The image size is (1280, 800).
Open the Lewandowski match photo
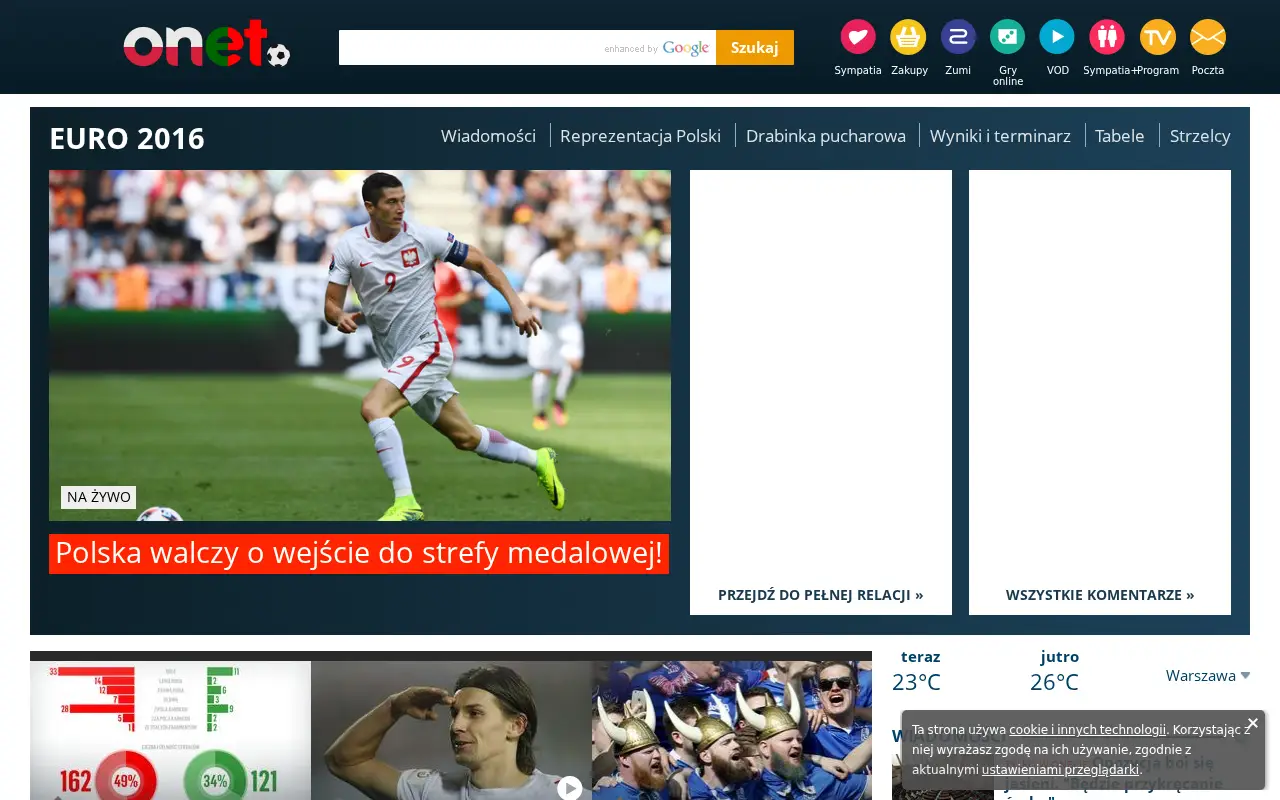coord(360,345)
